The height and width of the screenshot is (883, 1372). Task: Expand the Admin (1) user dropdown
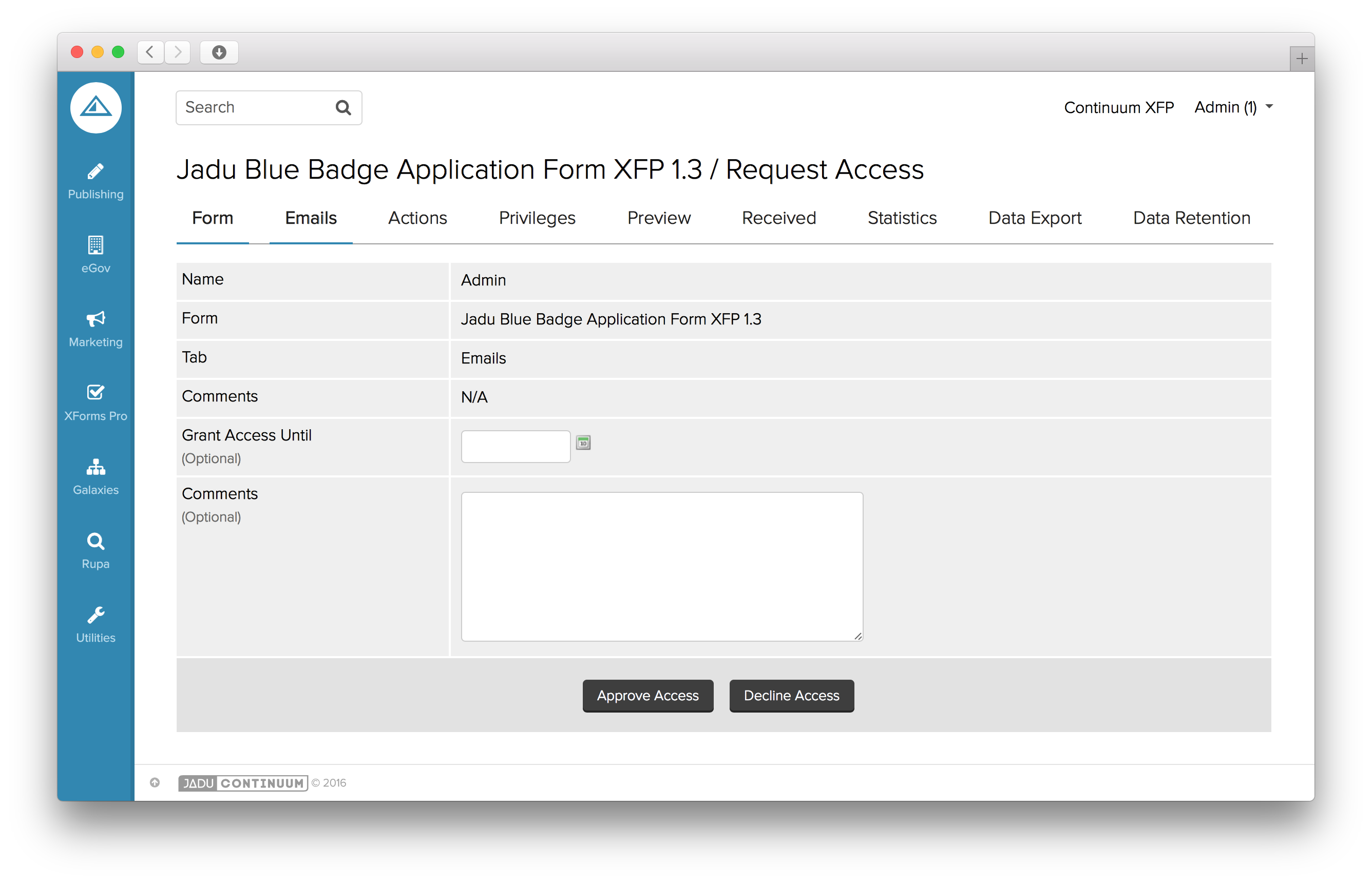coord(1233,107)
